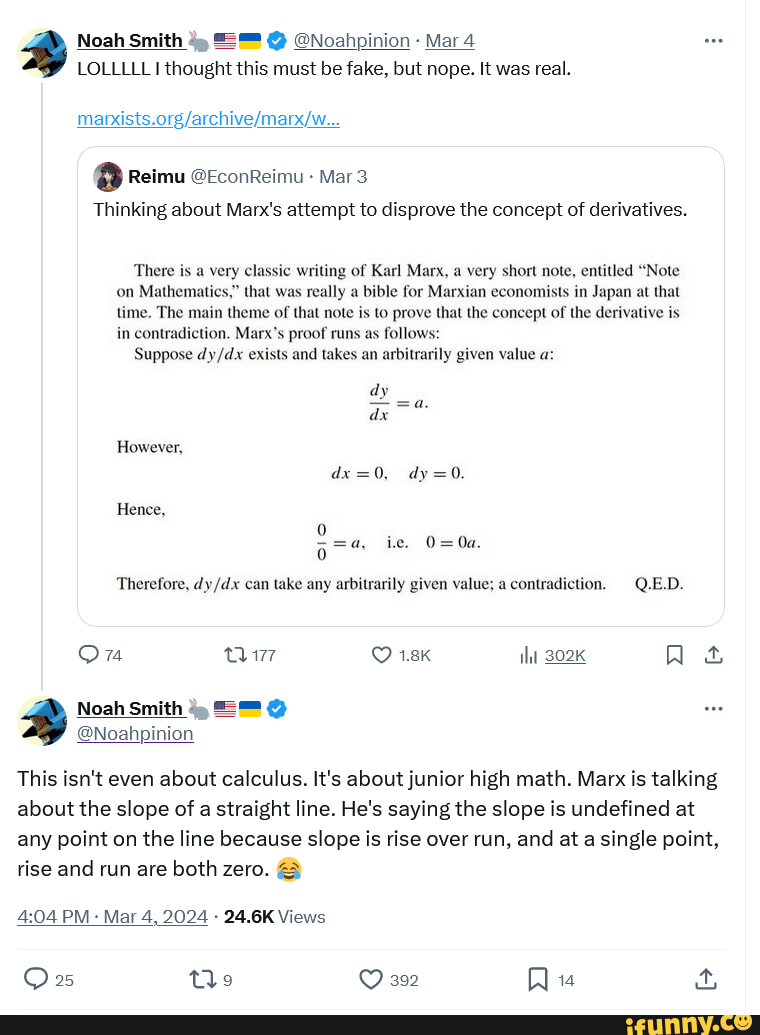760x1035 pixels.
Task: Share the quoted tweet via upload icon
Action: tap(712, 655)
